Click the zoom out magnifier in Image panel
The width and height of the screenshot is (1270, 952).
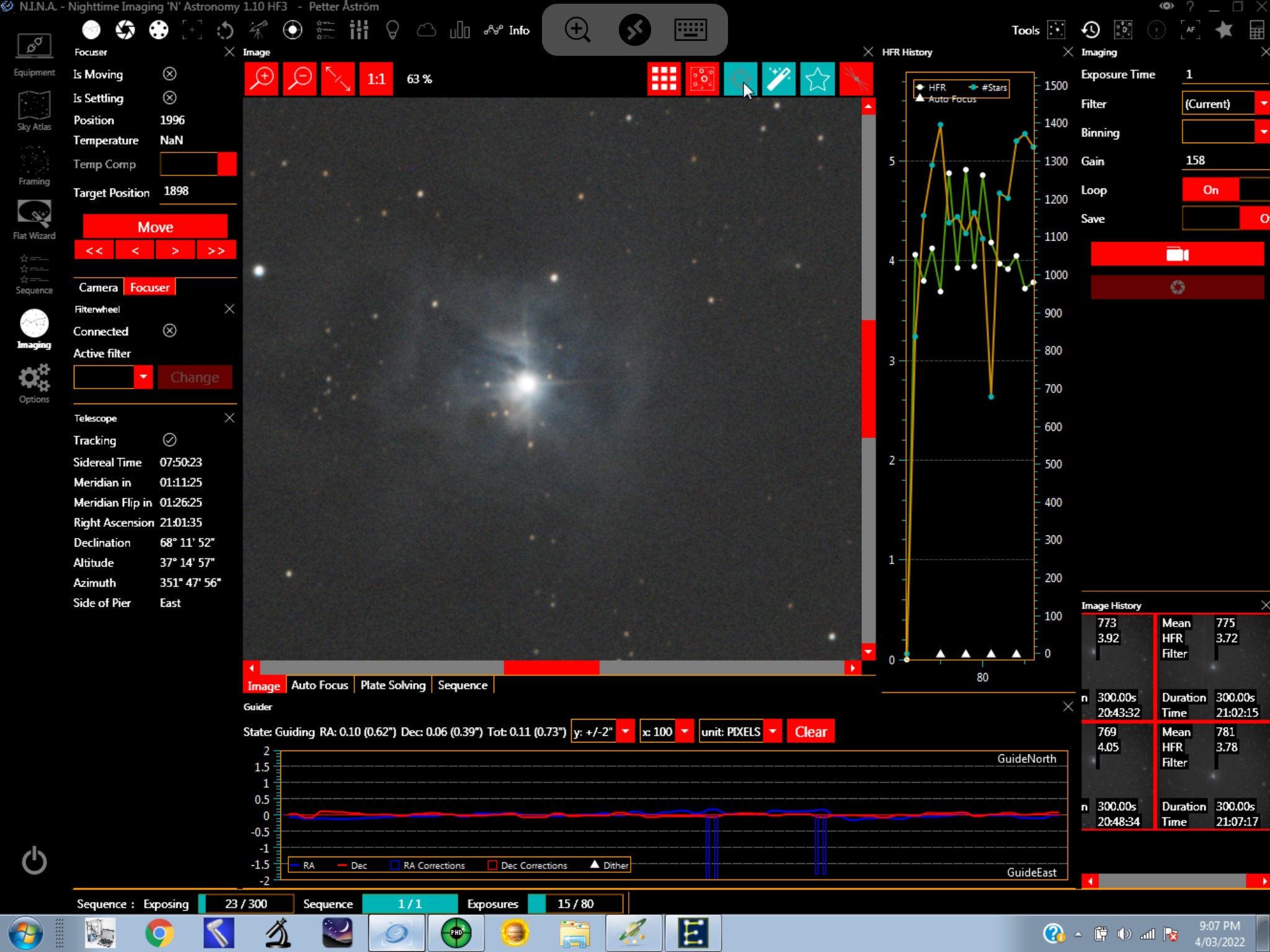pos(300,79)
